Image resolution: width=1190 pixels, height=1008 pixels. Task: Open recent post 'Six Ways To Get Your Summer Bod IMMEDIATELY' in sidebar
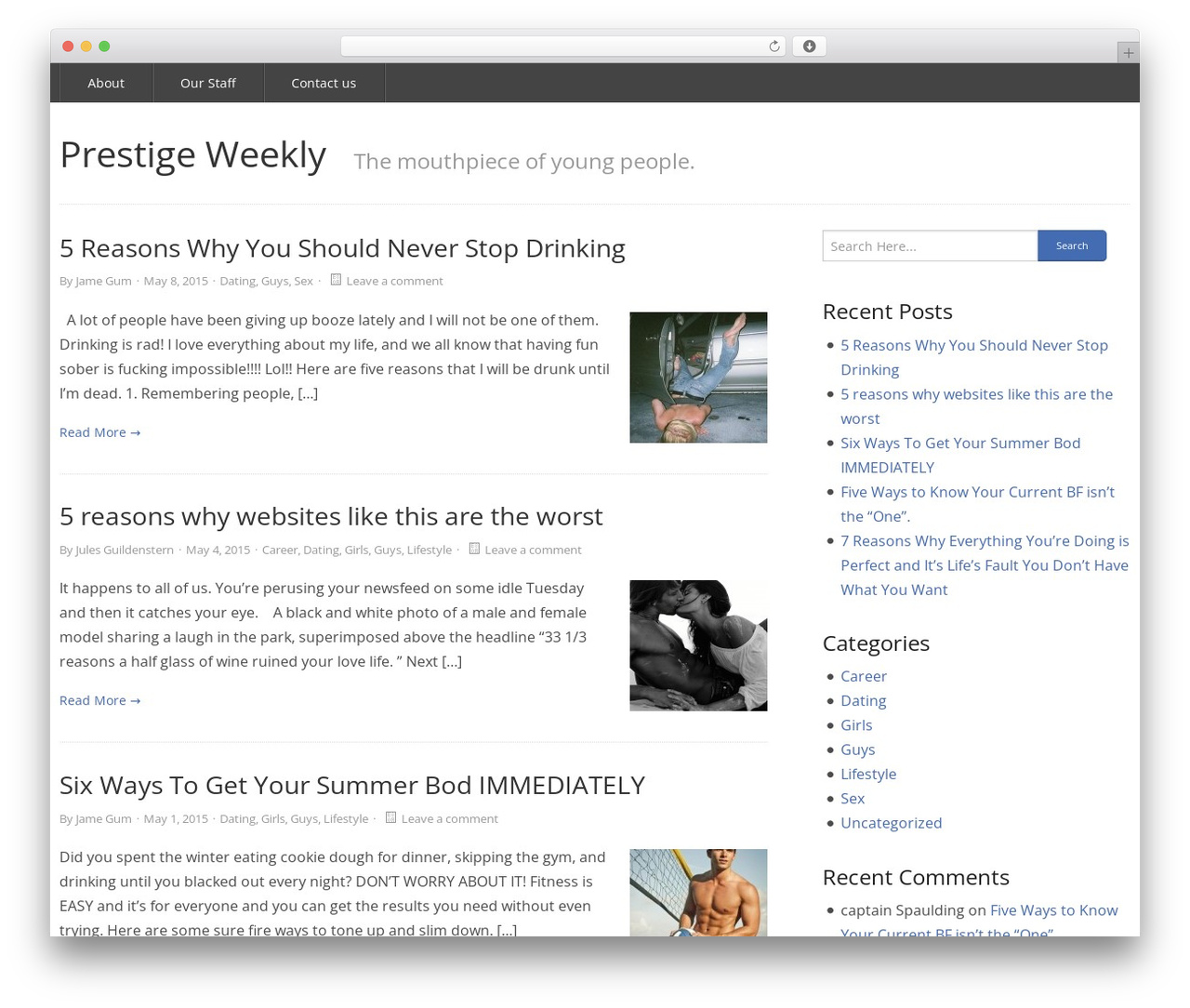pyautogui.click(x=960, y=455)
